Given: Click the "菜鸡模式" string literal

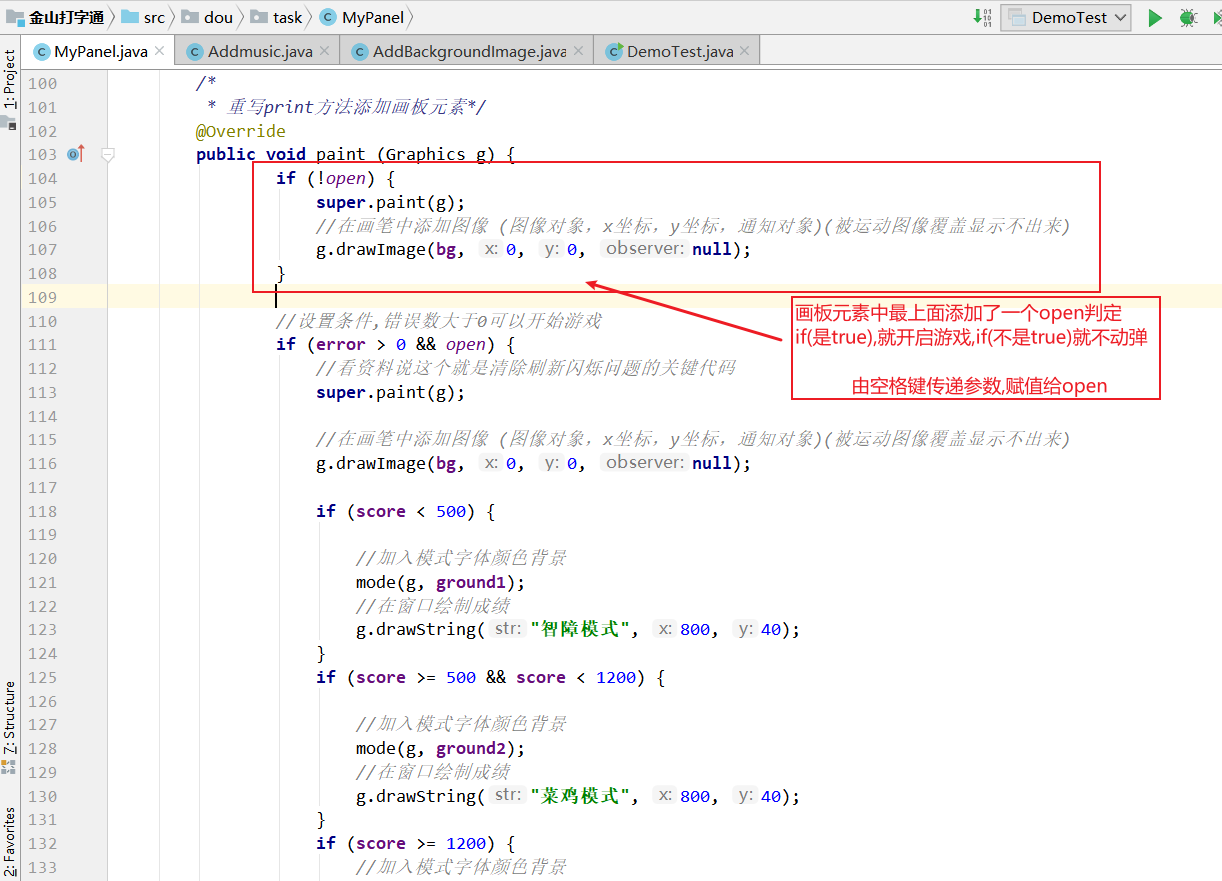Looking at the screenshot, I should [581, 796].
